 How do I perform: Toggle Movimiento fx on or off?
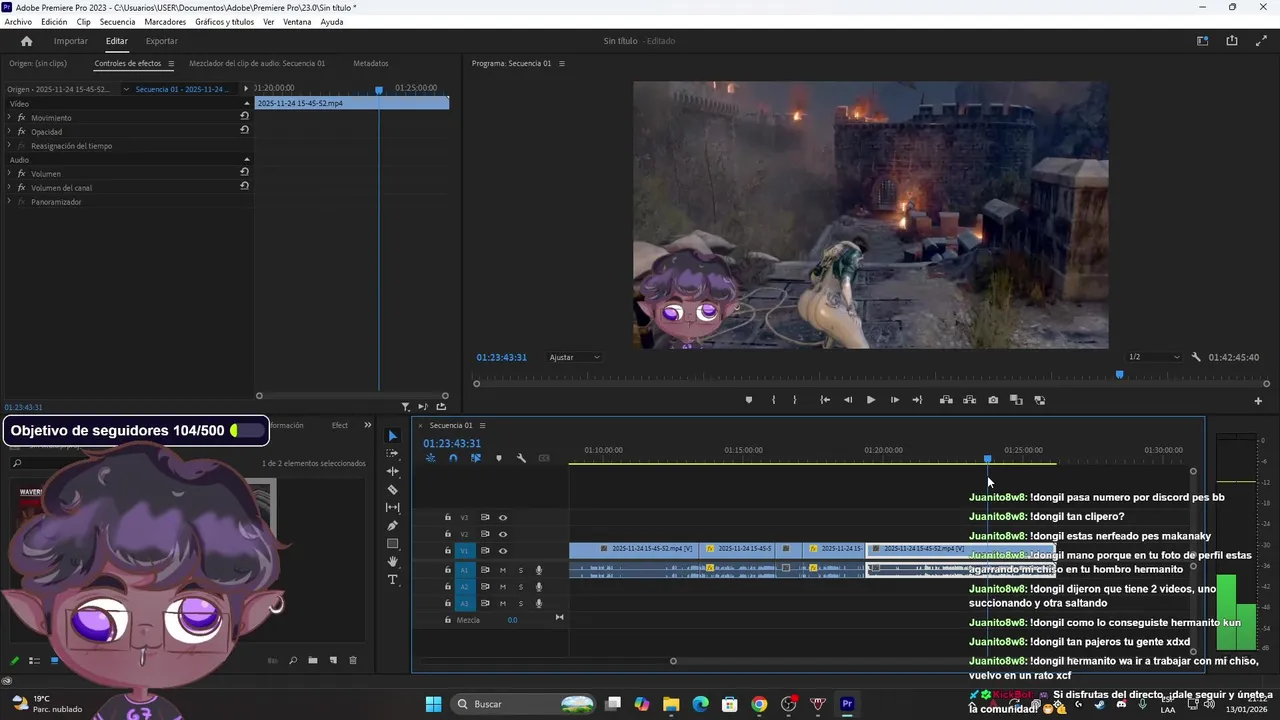pos(21,117)
